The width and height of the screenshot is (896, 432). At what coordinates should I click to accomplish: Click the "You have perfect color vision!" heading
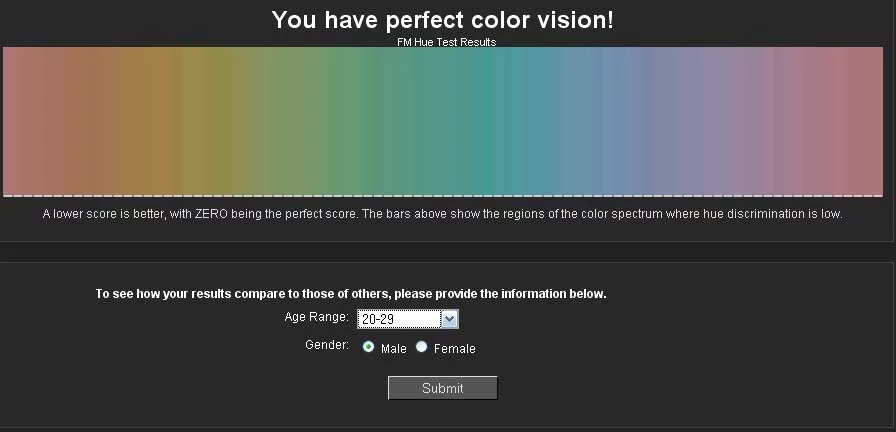(443, 19)
